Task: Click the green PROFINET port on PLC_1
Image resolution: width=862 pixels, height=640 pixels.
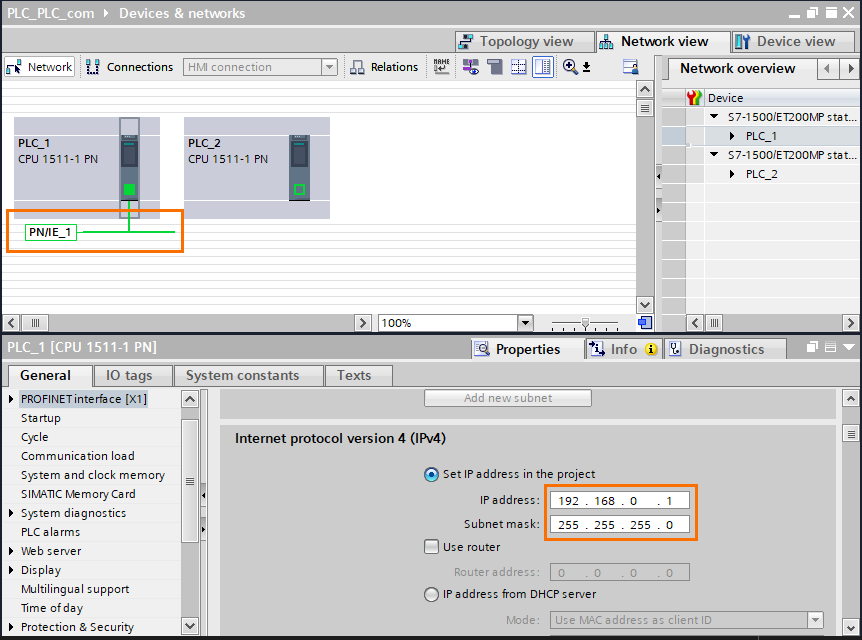Action: pyautogui.click(x=129, y=190)
